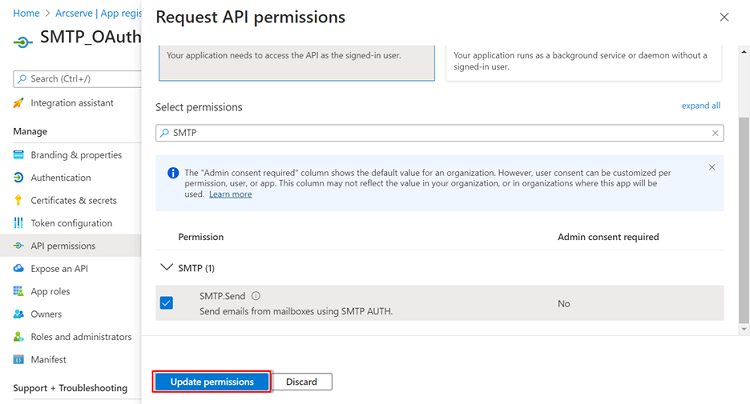Click the Search (Ctrl+/) sidebar field

click(77, 79)
